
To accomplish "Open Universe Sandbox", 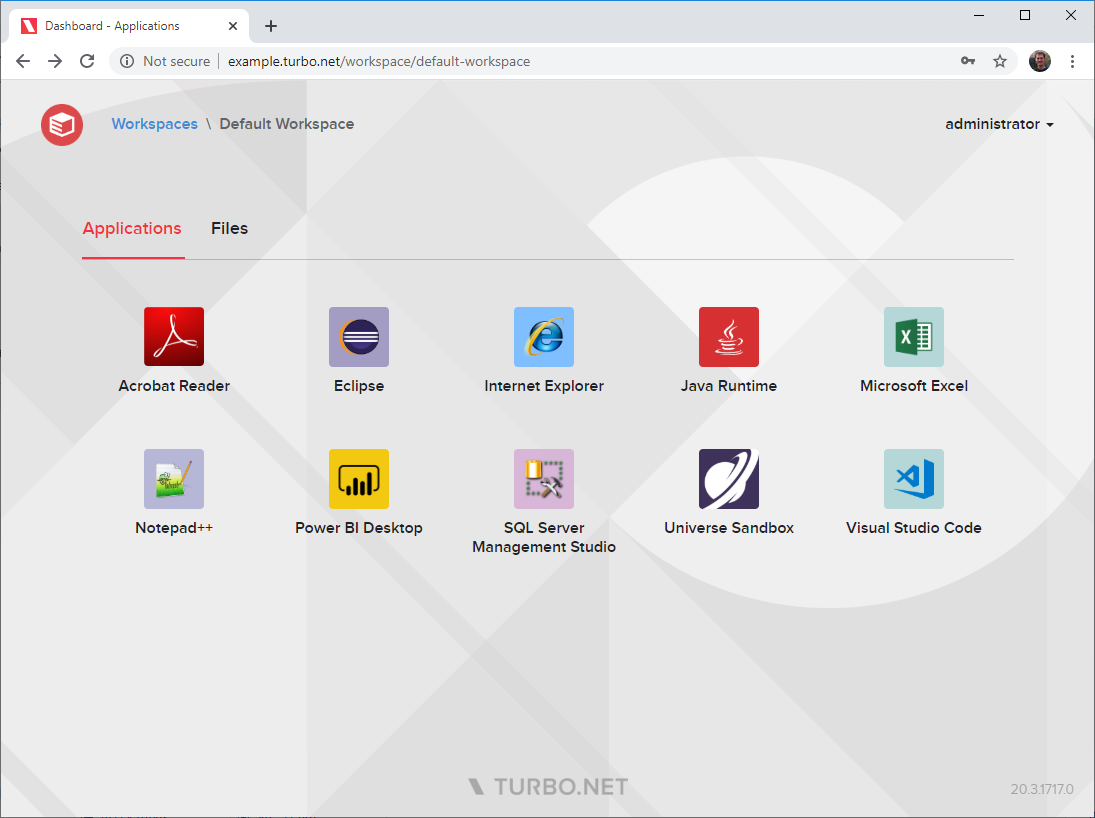I will [x=728, y=478].
